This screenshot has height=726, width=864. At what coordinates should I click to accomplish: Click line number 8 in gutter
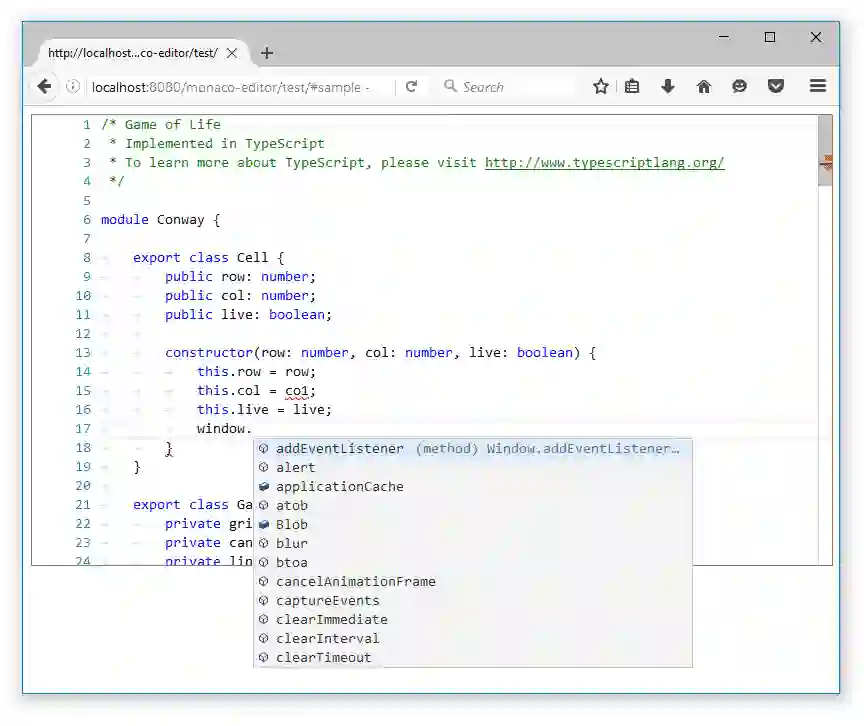tap(87, 258)
